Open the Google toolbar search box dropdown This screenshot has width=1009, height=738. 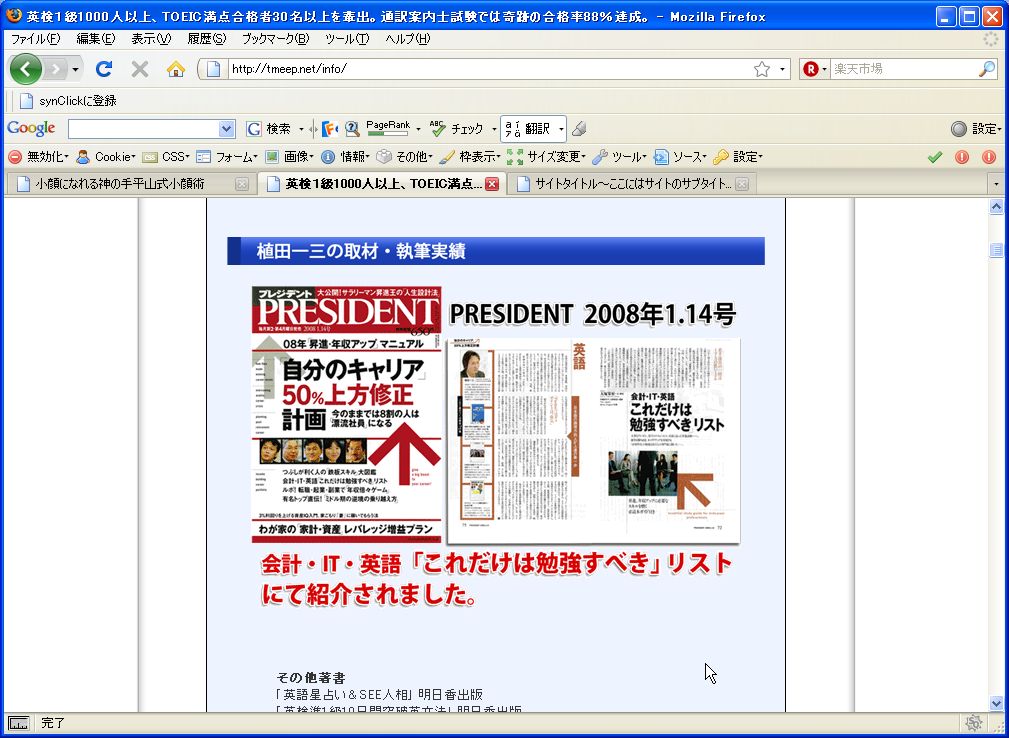pyautogui.click(x=227, y=129)
